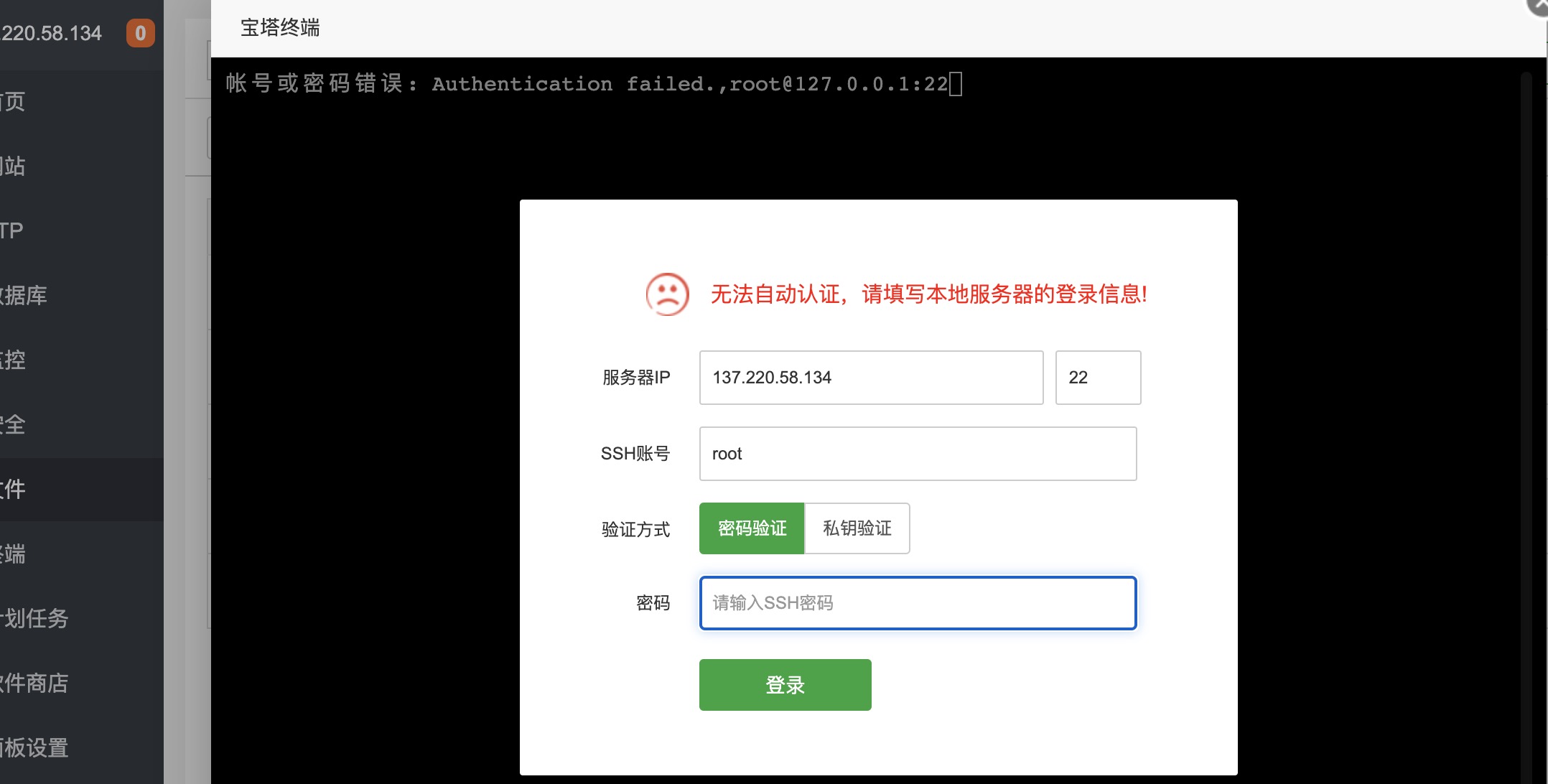
Task: Open 面板设置 panel settings in sidebar
Action: [82, 747]
